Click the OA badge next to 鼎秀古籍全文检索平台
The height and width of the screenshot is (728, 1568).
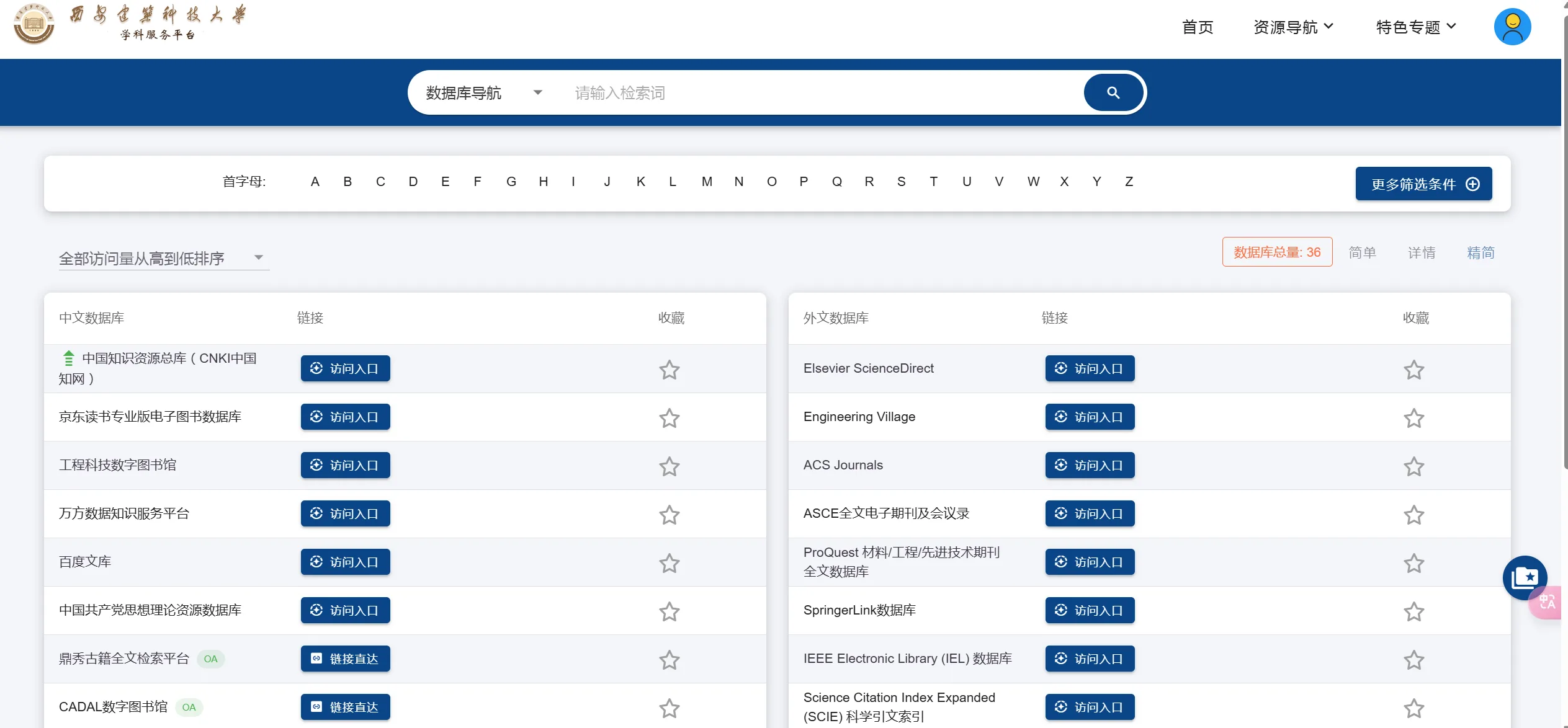pyautogui.click(x=211, y=659)
